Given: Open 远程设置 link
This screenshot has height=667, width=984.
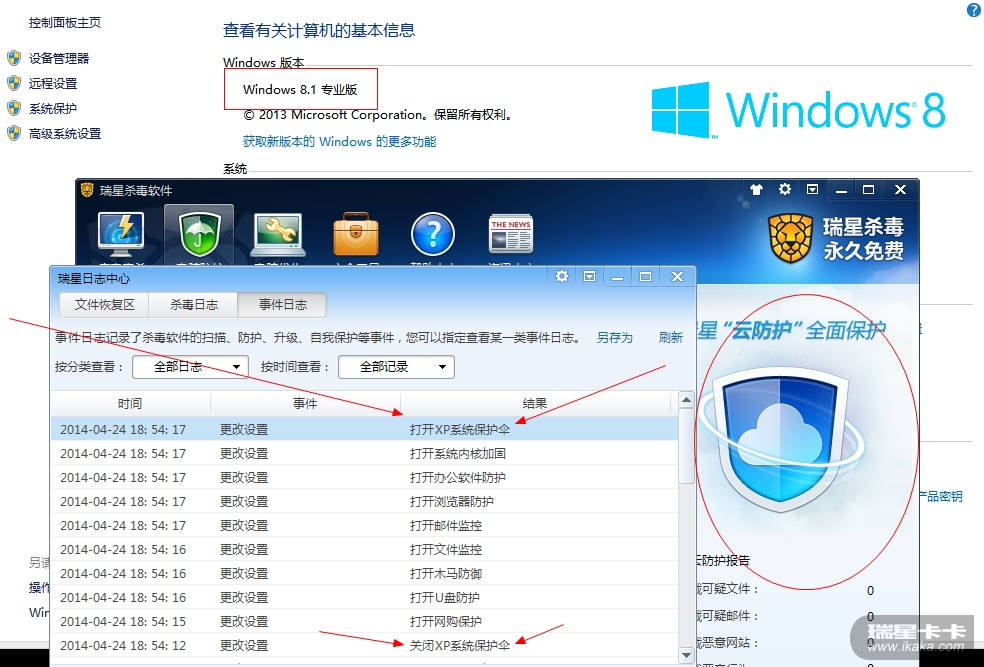Looking at the screenshot, I should pyautogui.click(x=53, y=83).
